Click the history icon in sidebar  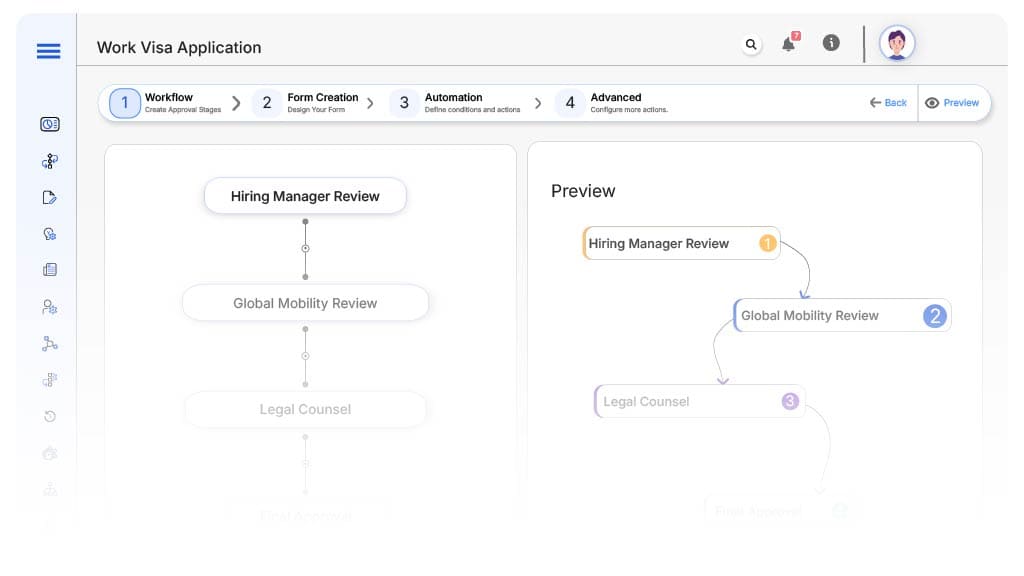point(50,416)
